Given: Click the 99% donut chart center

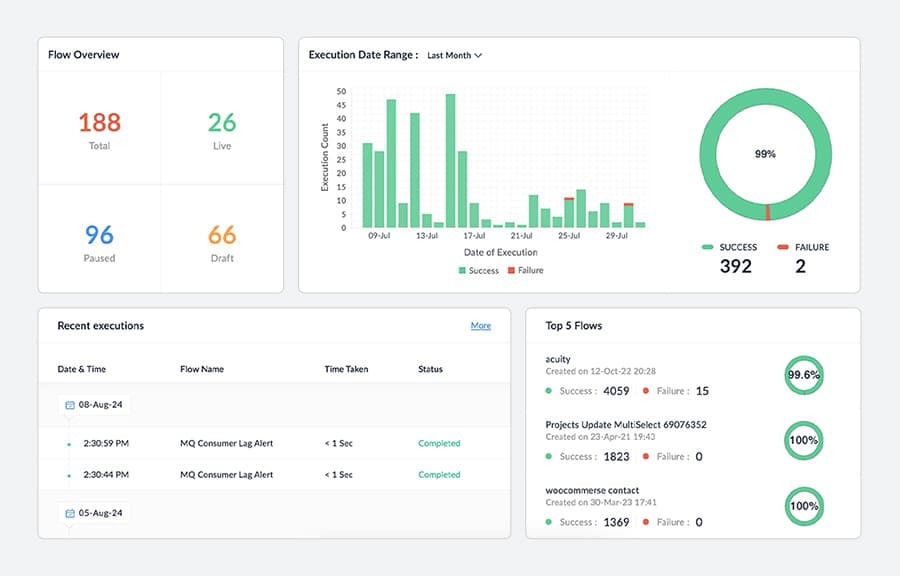Looking at the screenshot, I should [764, 155].
